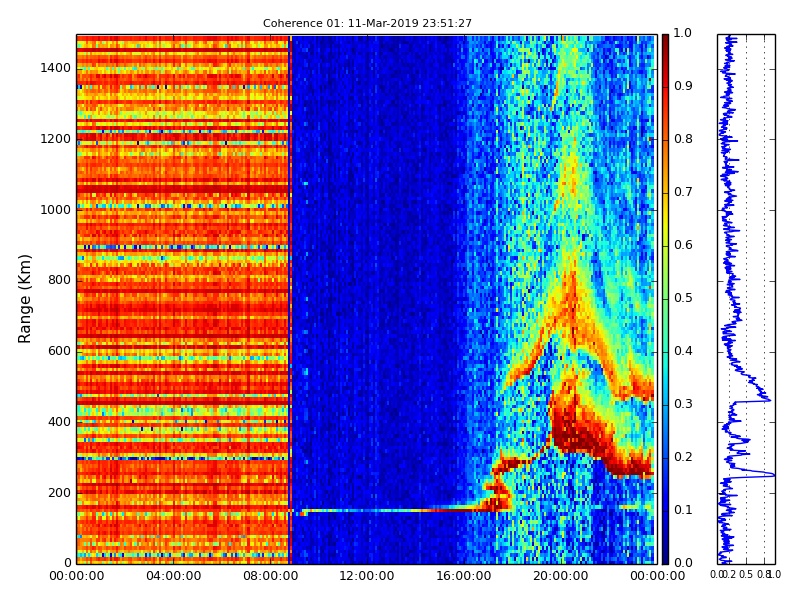Screen dimensions: 800x600
Task: Click the 400 range tick label
Action: point(59,422)
